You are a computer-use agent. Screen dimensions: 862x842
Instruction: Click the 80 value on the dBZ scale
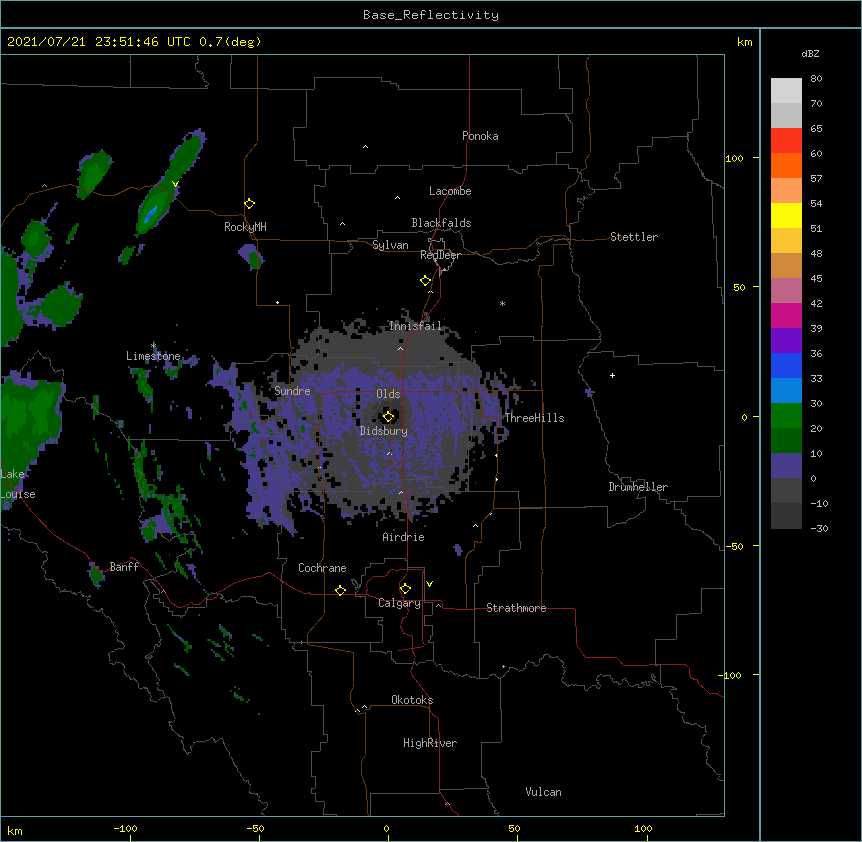tap(816, 79)
